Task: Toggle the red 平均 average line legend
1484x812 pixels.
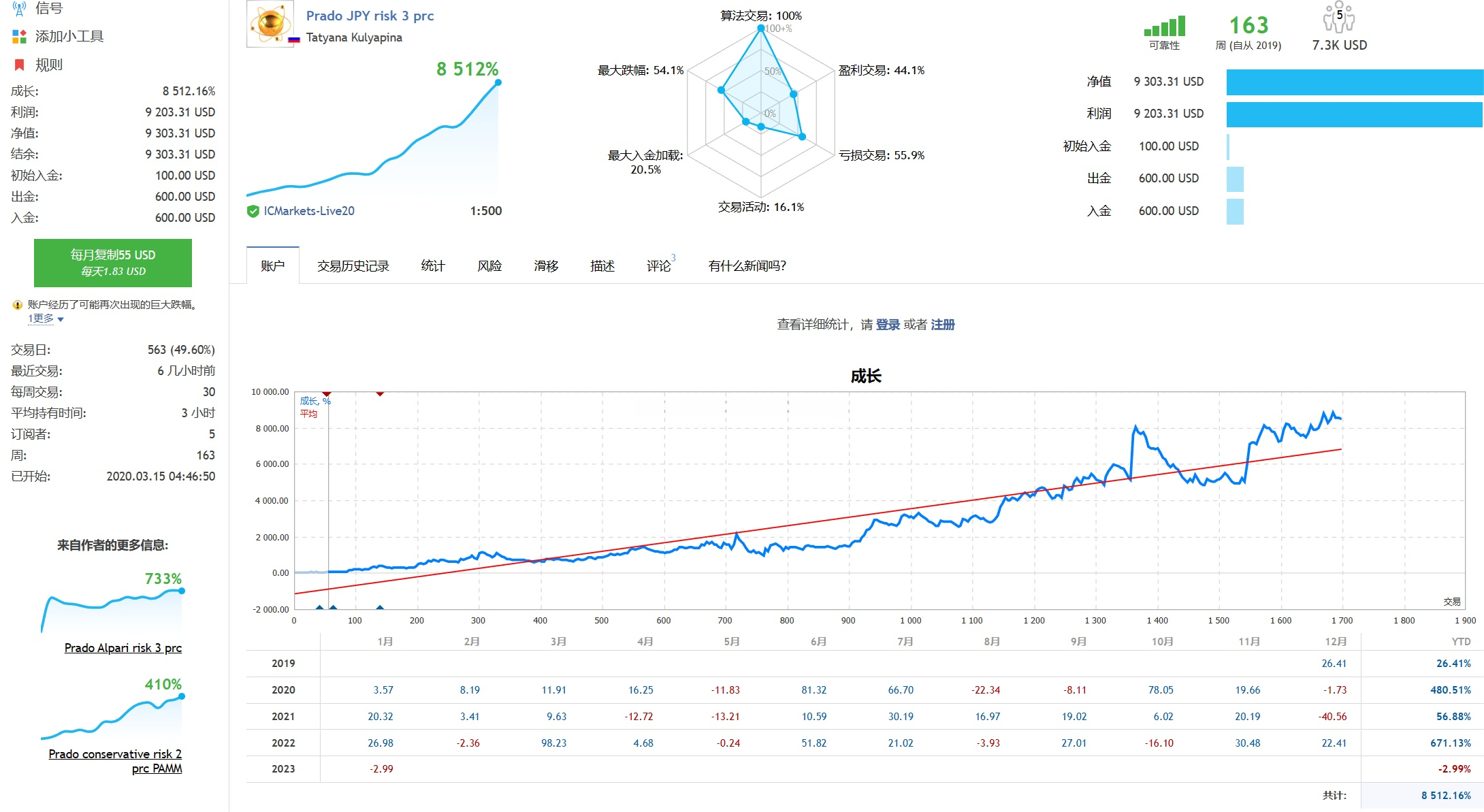Action: tap(308, 413)
